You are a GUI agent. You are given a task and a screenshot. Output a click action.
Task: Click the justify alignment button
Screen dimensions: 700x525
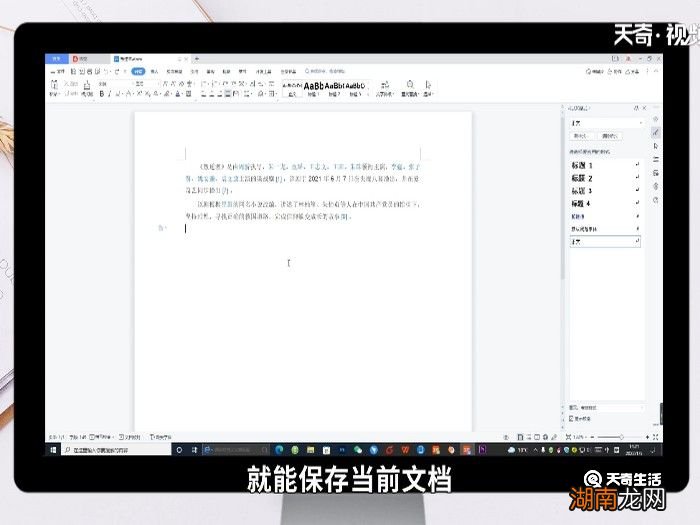pyautogui.click(x=228, y=94)
